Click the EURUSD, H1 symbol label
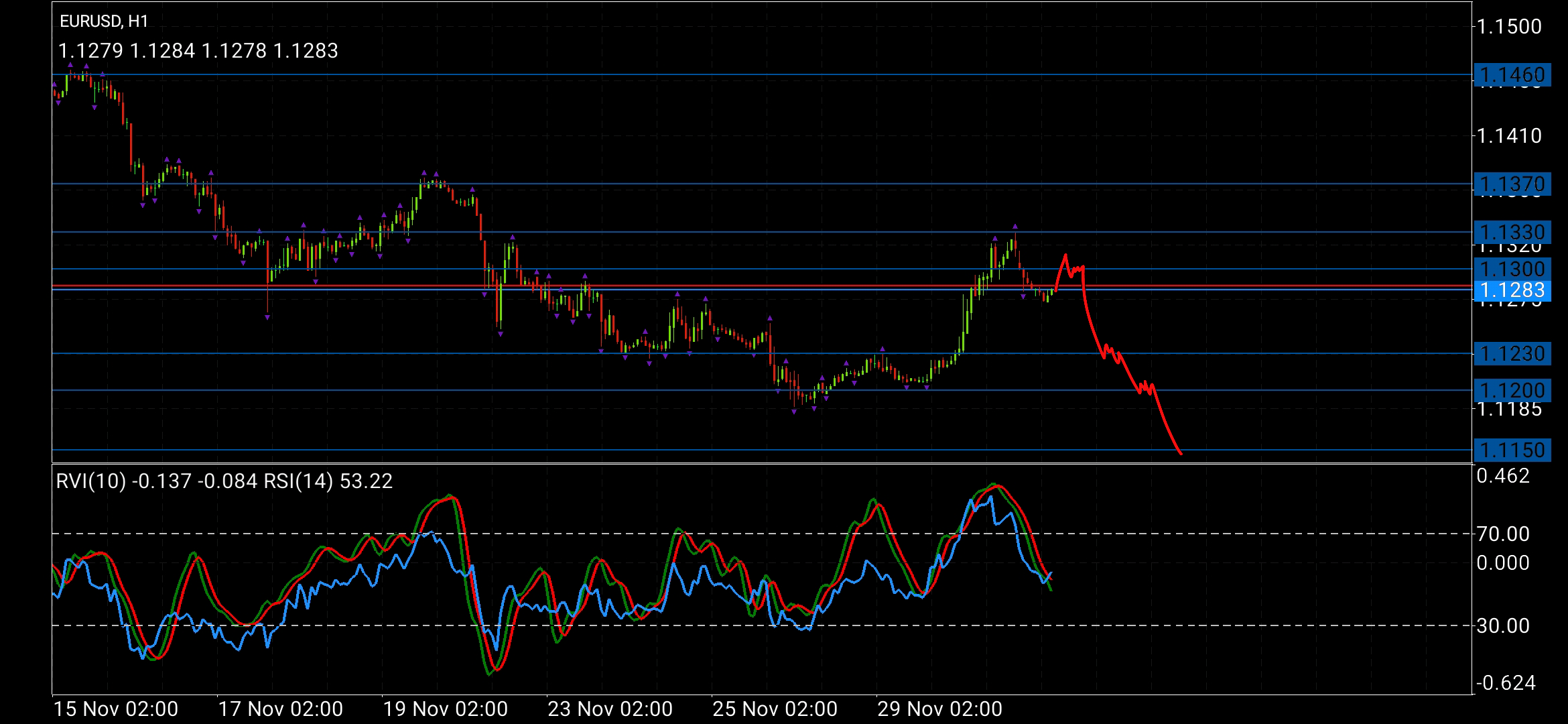The width and height of the screenshot is (1568, 724). 104,21
